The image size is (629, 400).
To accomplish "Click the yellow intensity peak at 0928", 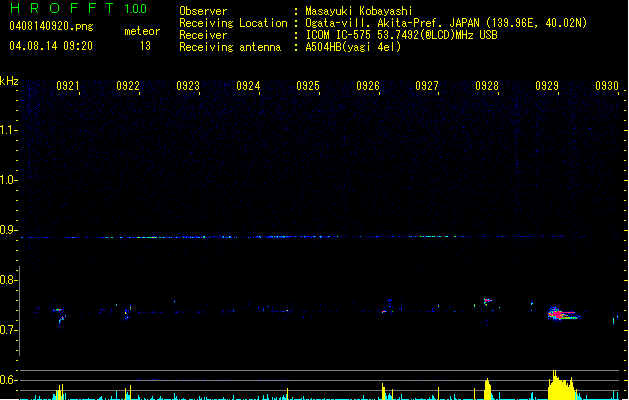I will click(487, 389).
